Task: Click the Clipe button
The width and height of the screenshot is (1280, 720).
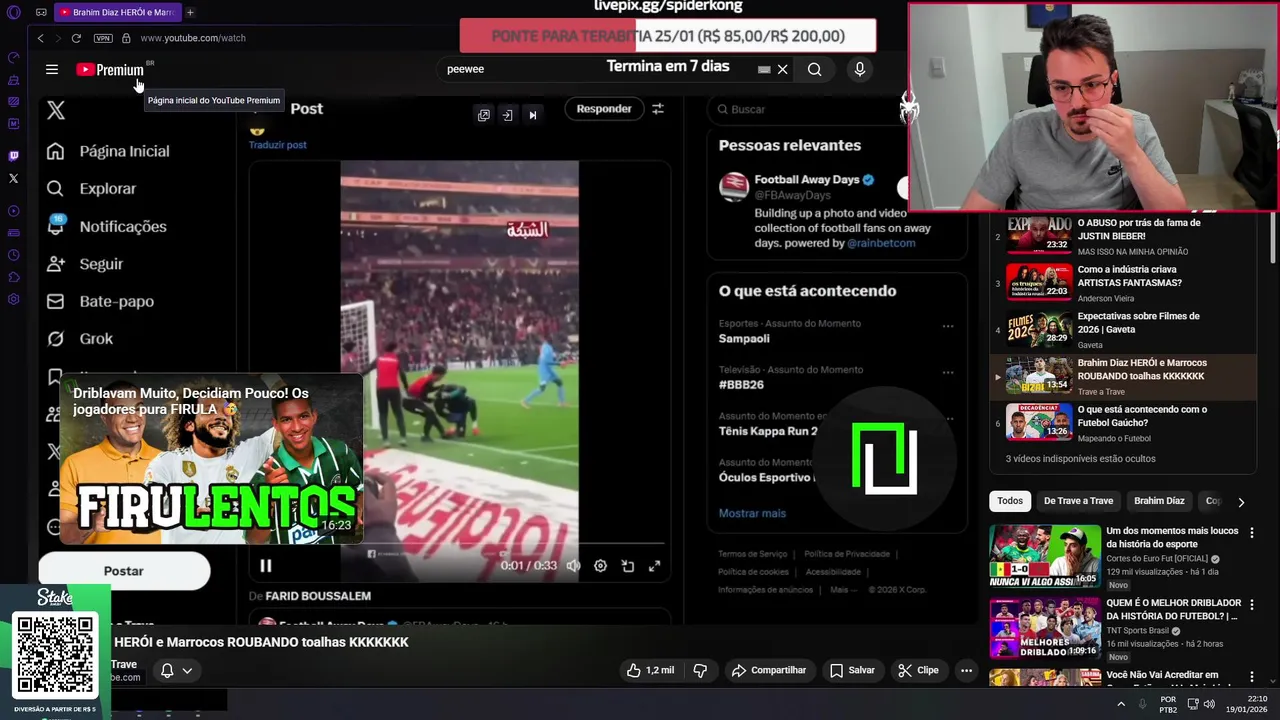Action: [x=918, y=670]
